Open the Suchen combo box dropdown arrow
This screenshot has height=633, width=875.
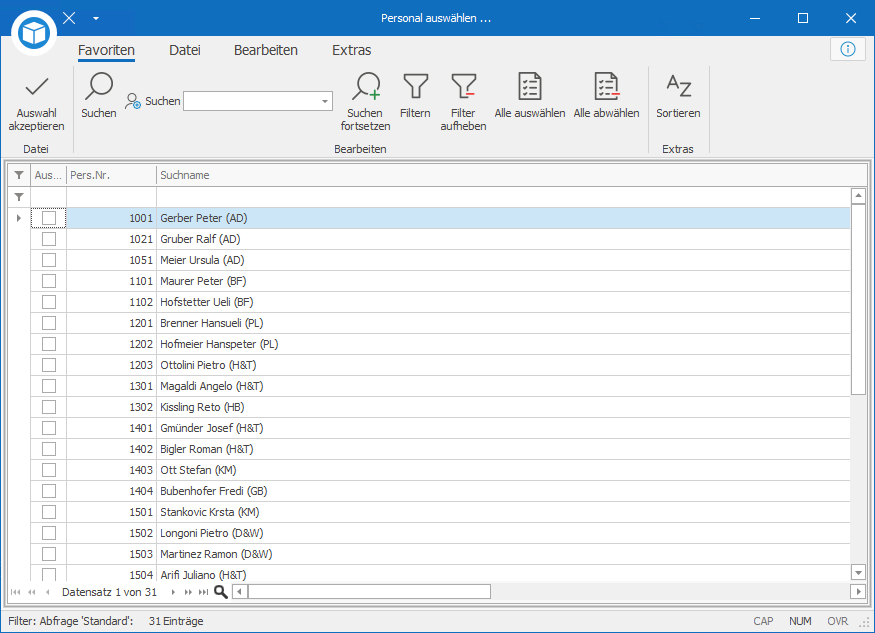(x=325, y=102)
